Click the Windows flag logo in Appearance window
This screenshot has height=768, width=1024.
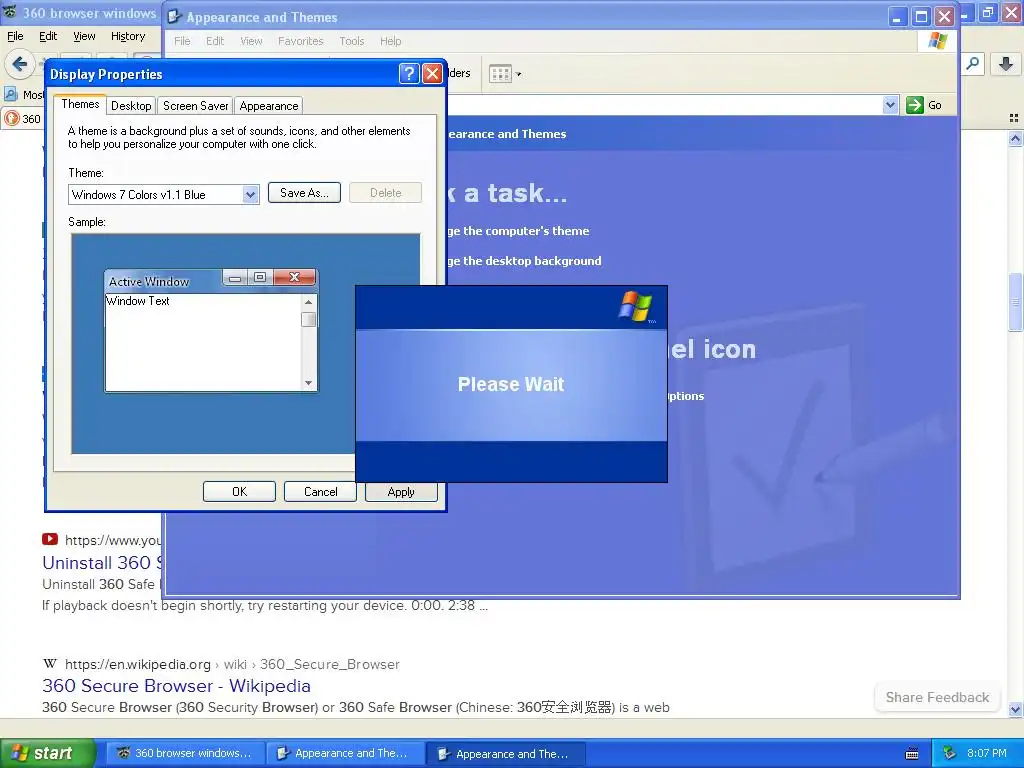tap(937, 40)
